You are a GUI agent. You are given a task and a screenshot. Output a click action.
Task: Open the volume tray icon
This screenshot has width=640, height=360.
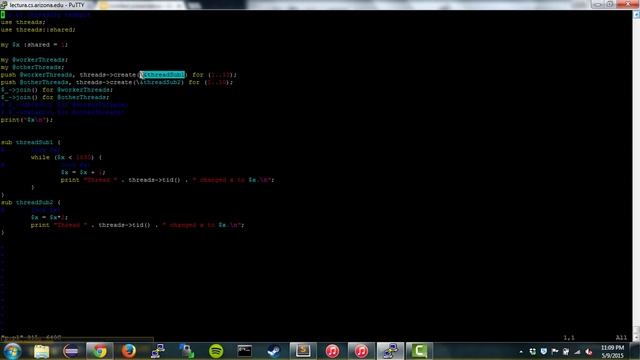tap(589, 351)
